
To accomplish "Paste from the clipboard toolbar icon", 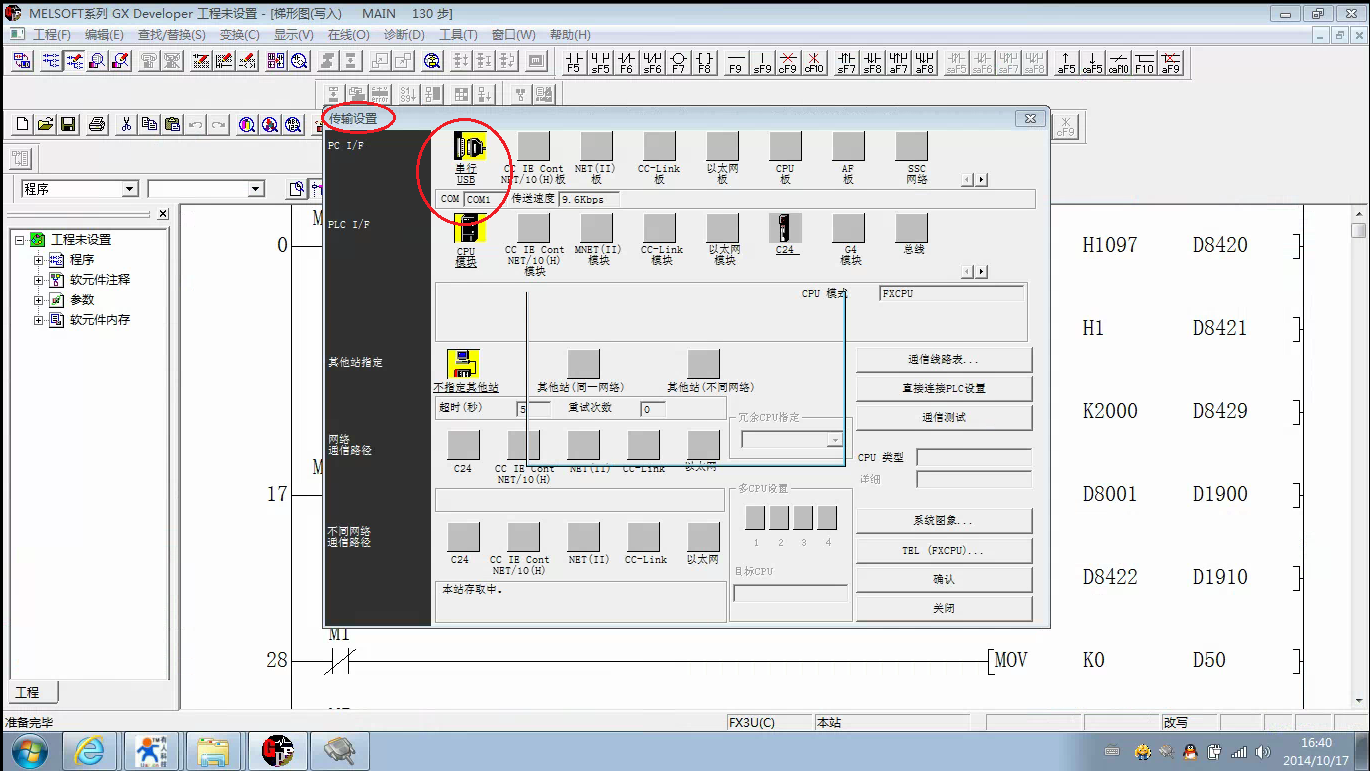I will 172,125.
